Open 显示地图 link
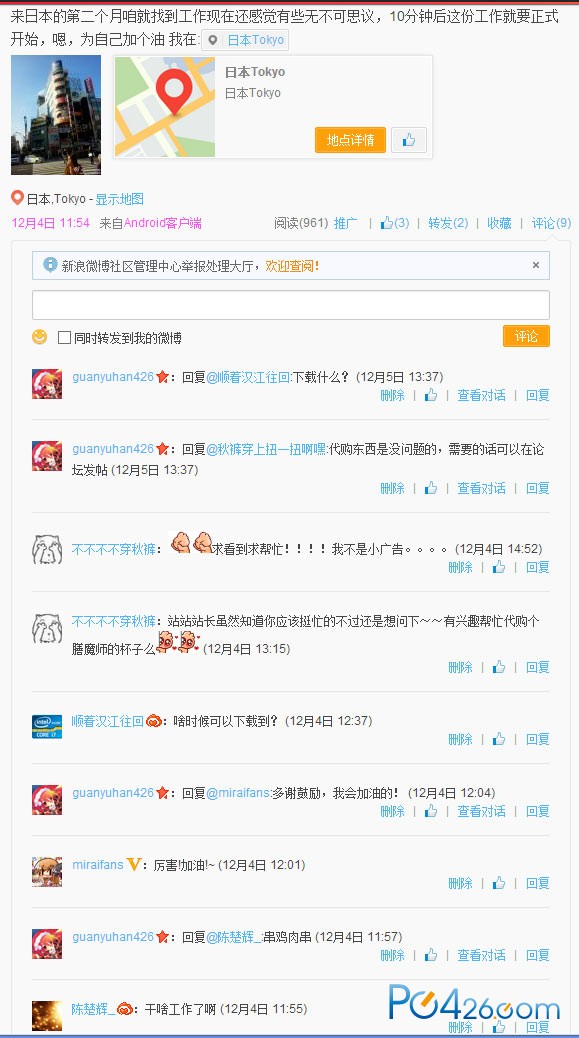579x1038 pixels. pyautogui.click(x=120, y=199)
